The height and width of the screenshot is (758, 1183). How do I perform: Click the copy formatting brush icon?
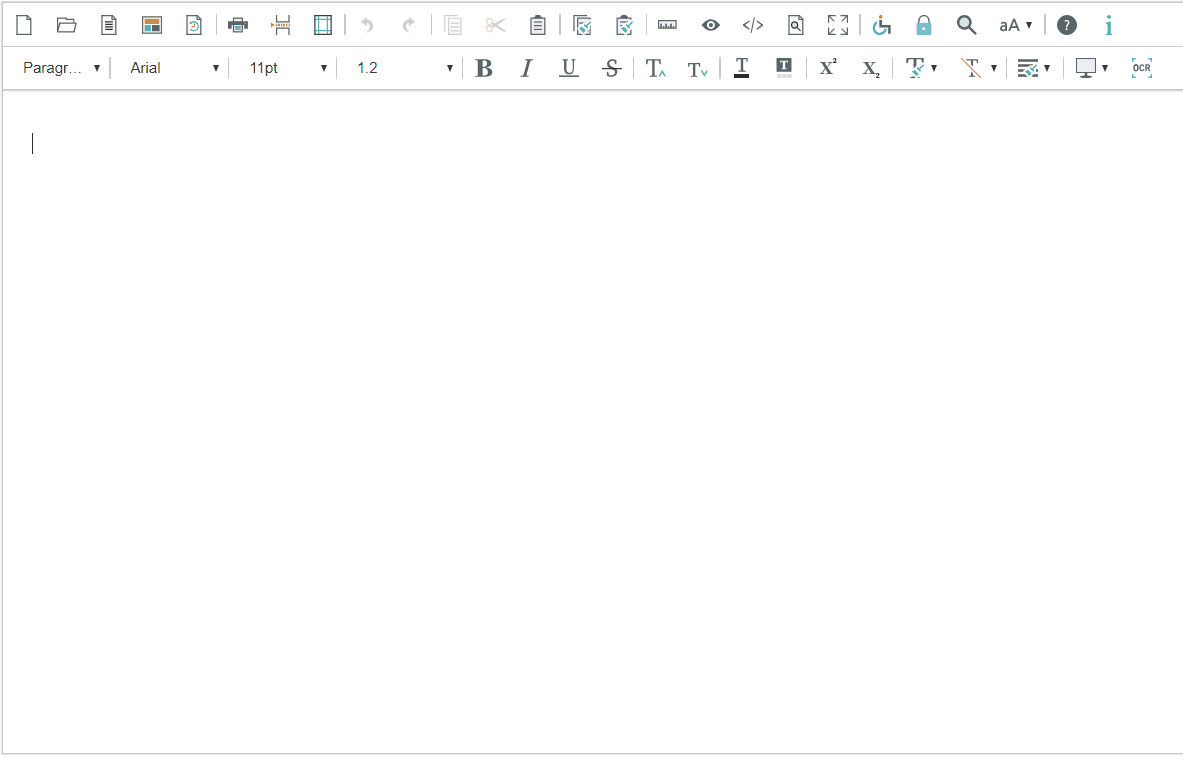click(x=582, y=25)
